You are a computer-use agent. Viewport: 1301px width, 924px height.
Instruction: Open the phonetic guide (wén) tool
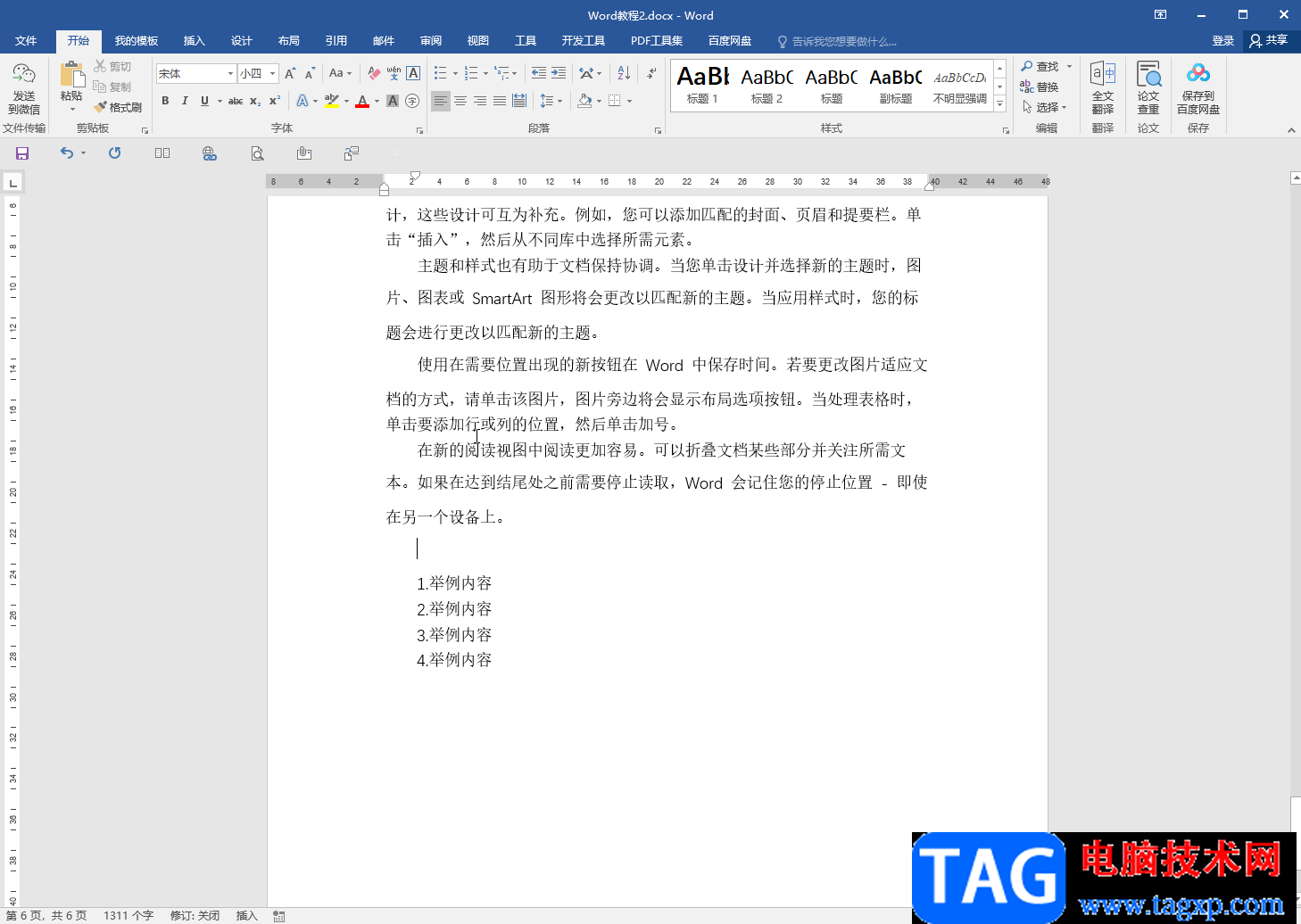point(394,73)
